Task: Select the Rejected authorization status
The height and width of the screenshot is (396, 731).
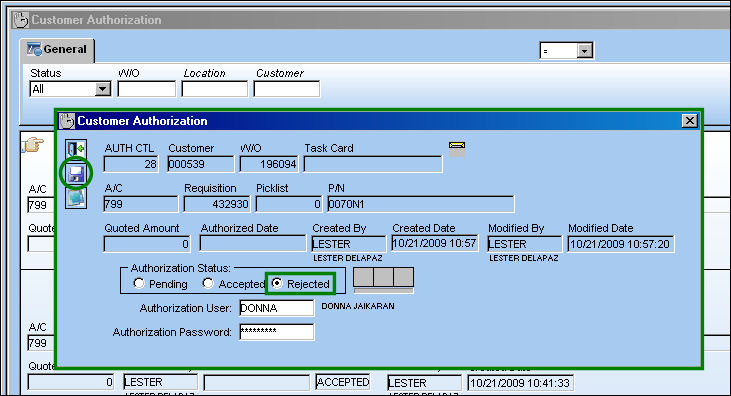Action: pyautogui.click(x=277, y=283)
